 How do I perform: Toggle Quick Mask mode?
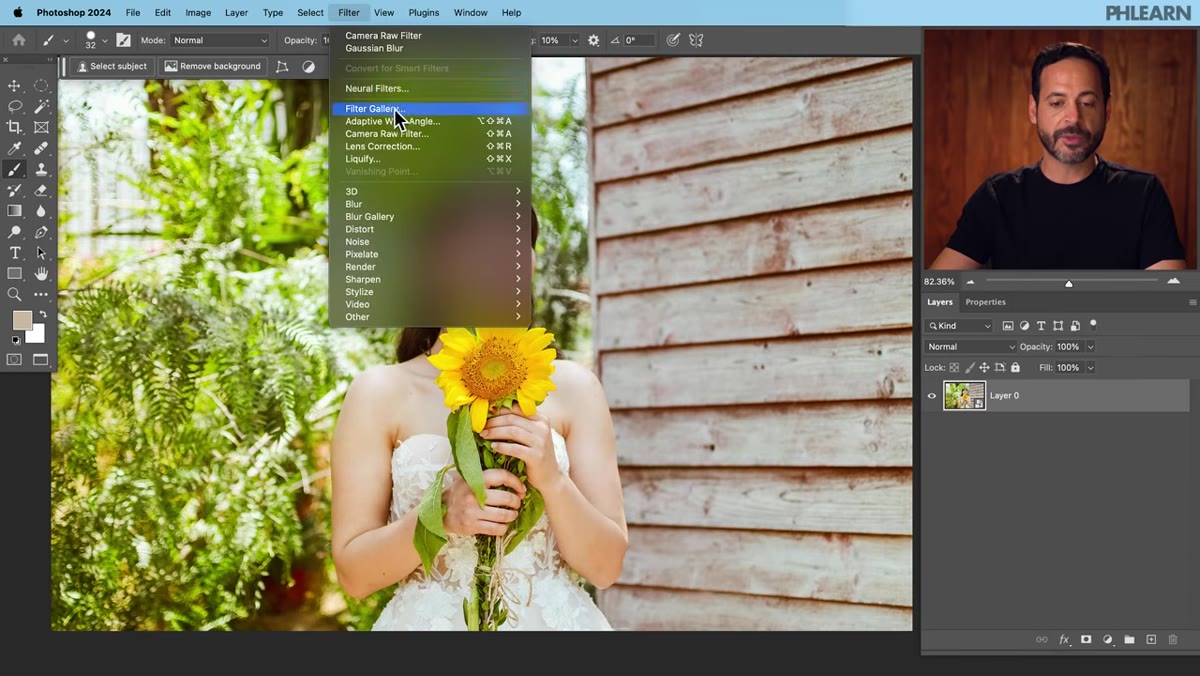[x=15, y=359]
